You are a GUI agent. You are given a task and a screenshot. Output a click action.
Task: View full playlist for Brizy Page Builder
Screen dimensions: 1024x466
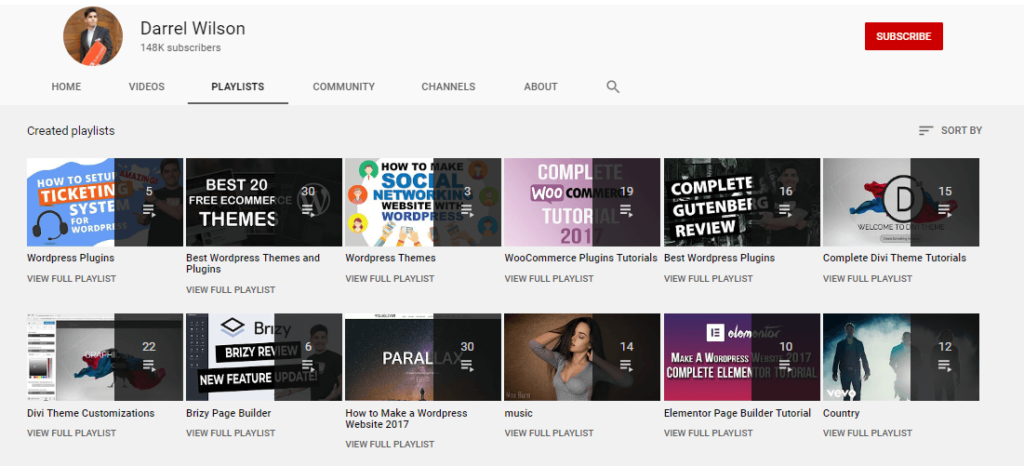coord(231,433)
